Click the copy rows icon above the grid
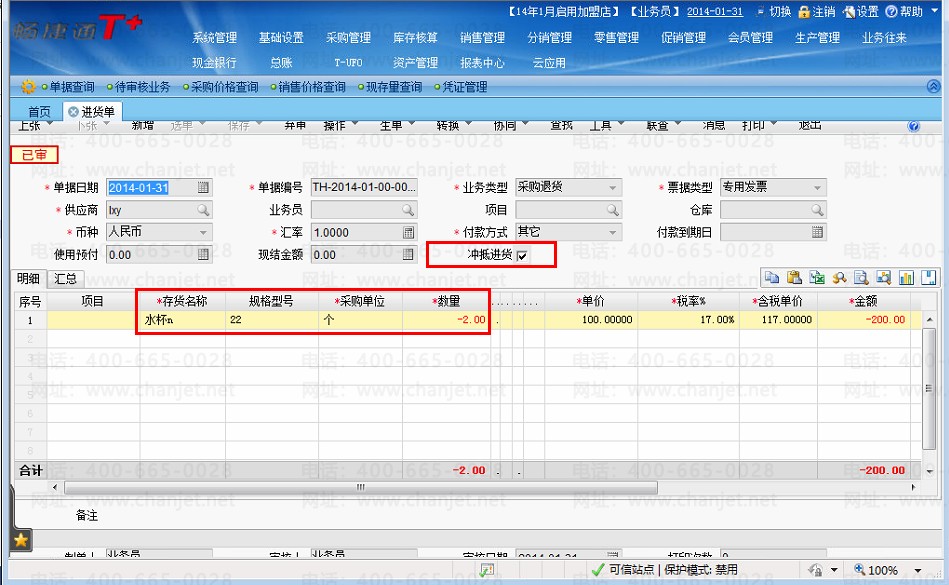Viewport: 949px width, 585px height. point(772,277)
